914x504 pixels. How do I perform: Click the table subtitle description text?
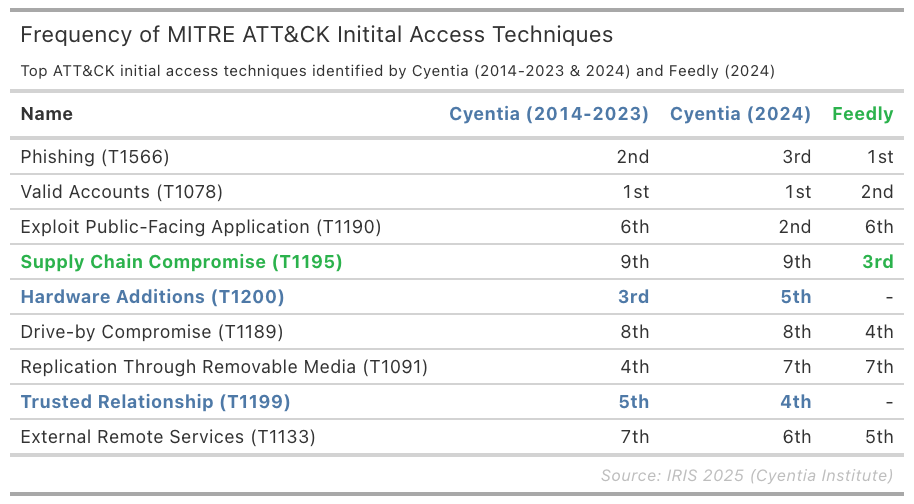click(397, 71)
